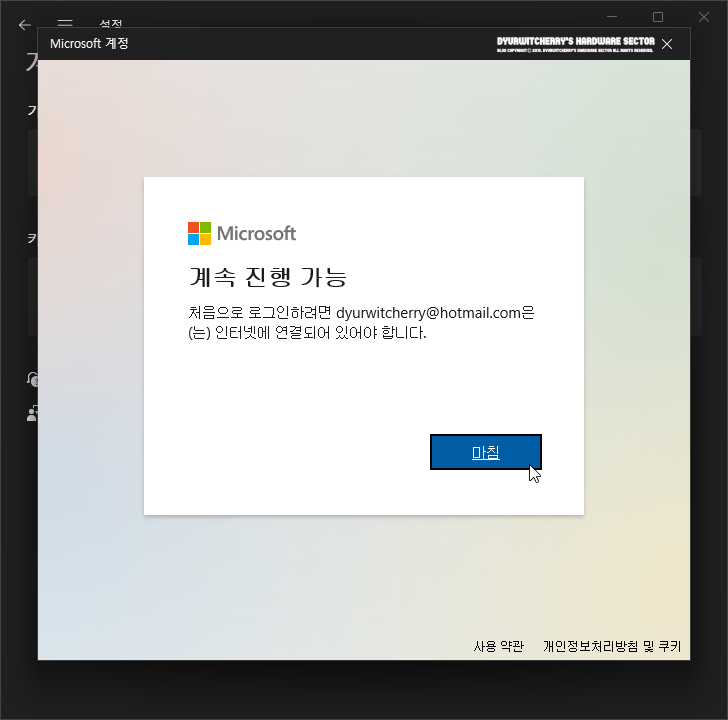This screenshot has width=728, height=720.
Task: Open 개인정보처리방침 및 쿠키 privacy link
Action: point(612,646)
